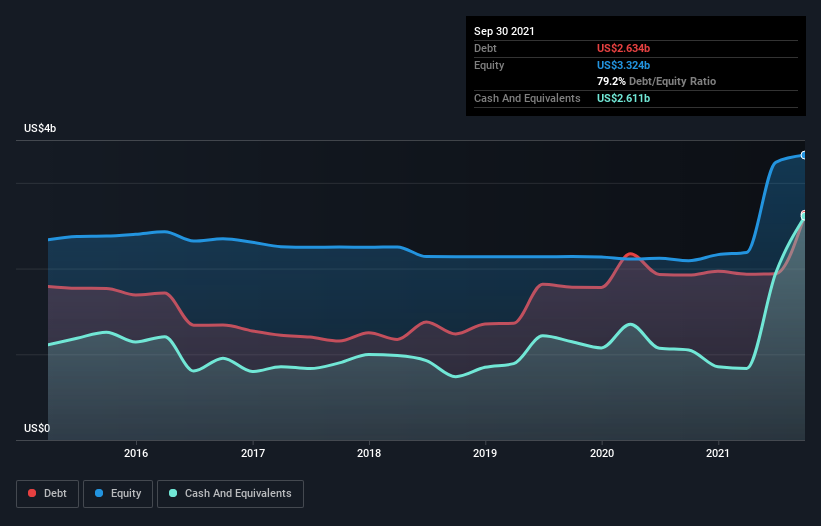Viewport: 821px width, 526px height.
Task: Click the US$0 y-axis label
Action: click(x=37, y=428)
